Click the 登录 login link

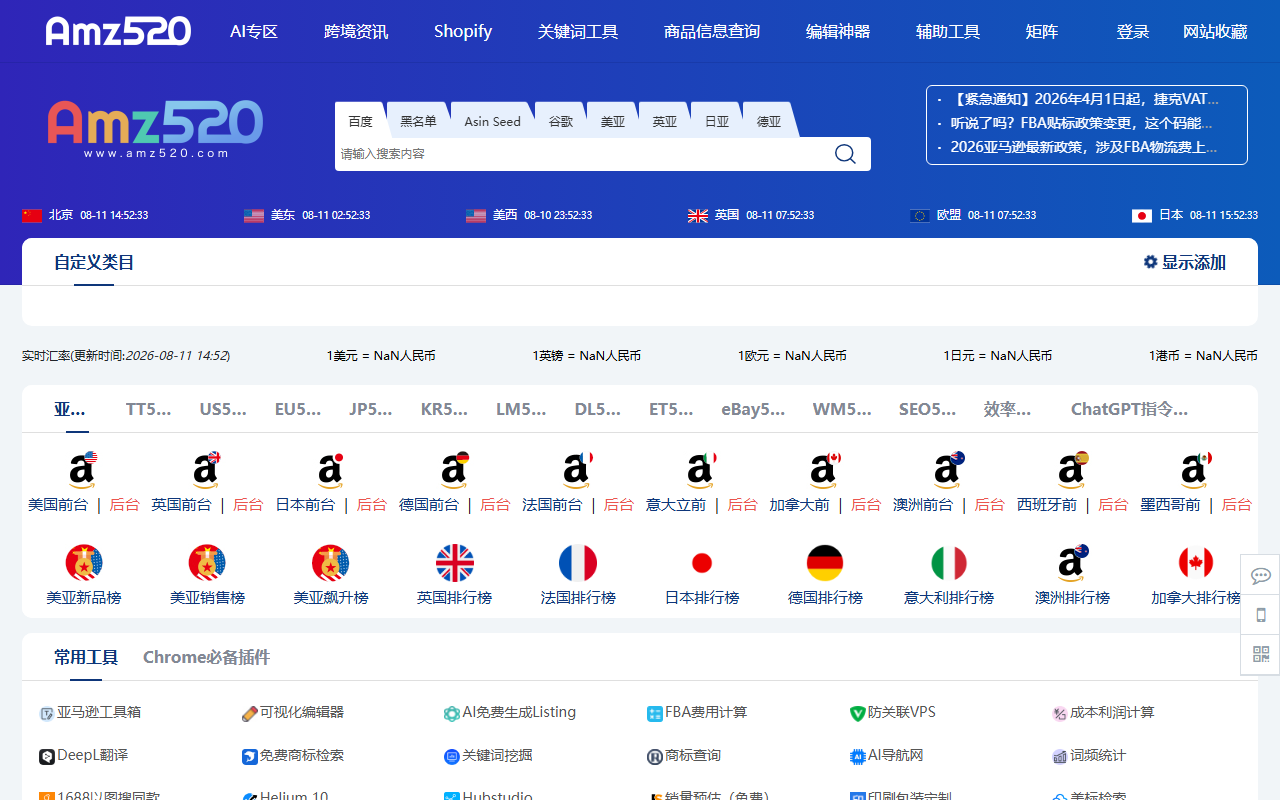[x=1132, y=31]
